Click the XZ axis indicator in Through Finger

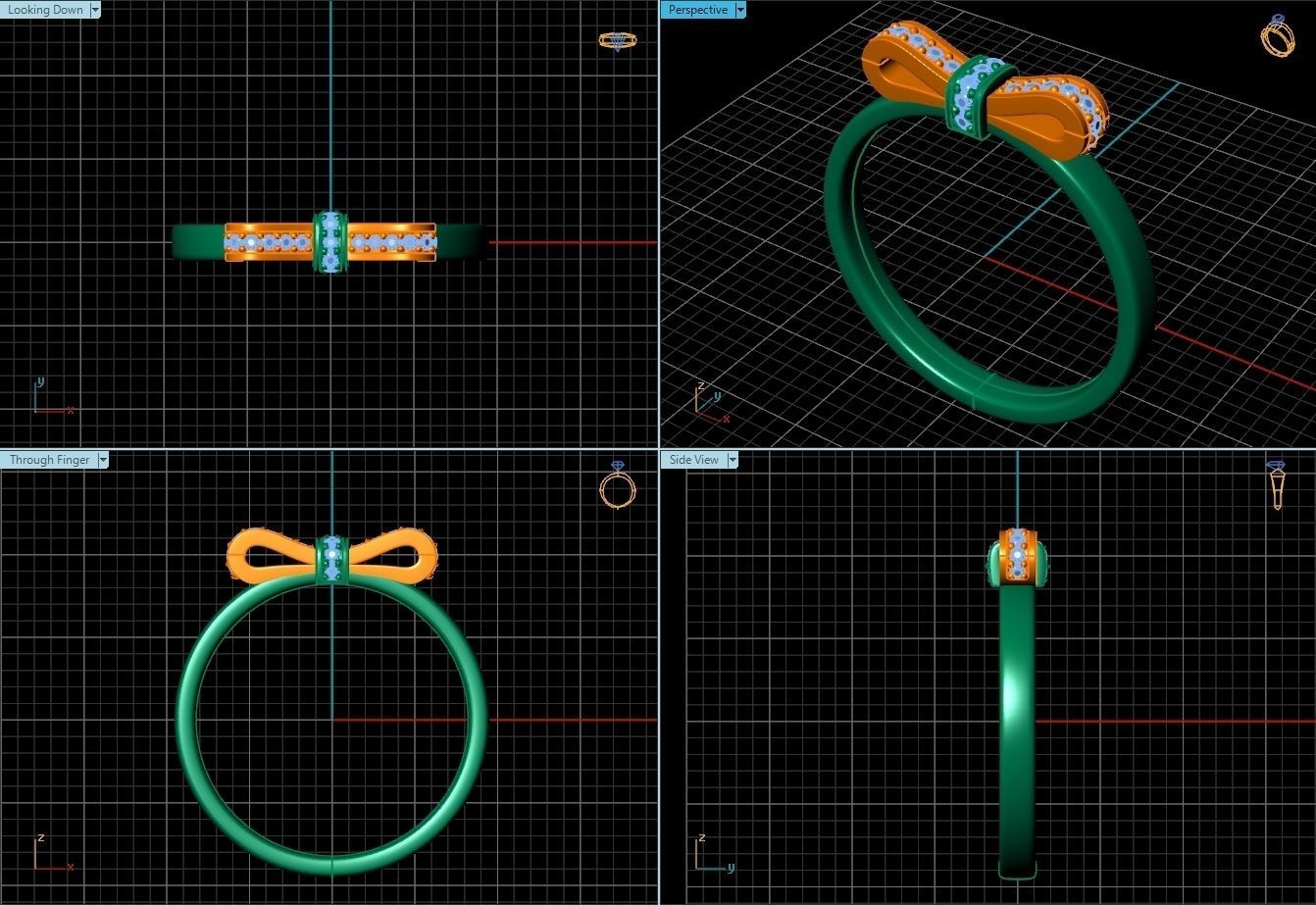(x=53, y=852)
